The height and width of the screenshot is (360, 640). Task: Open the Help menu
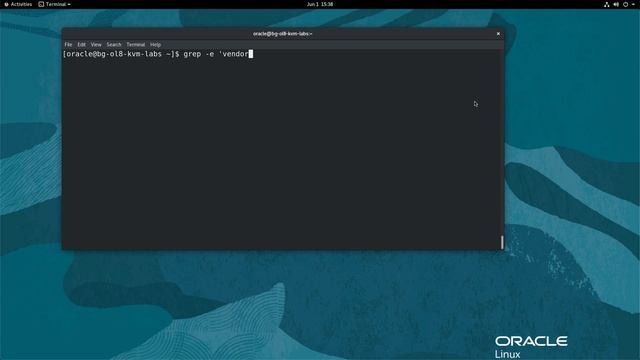click(x=156, y=44)
